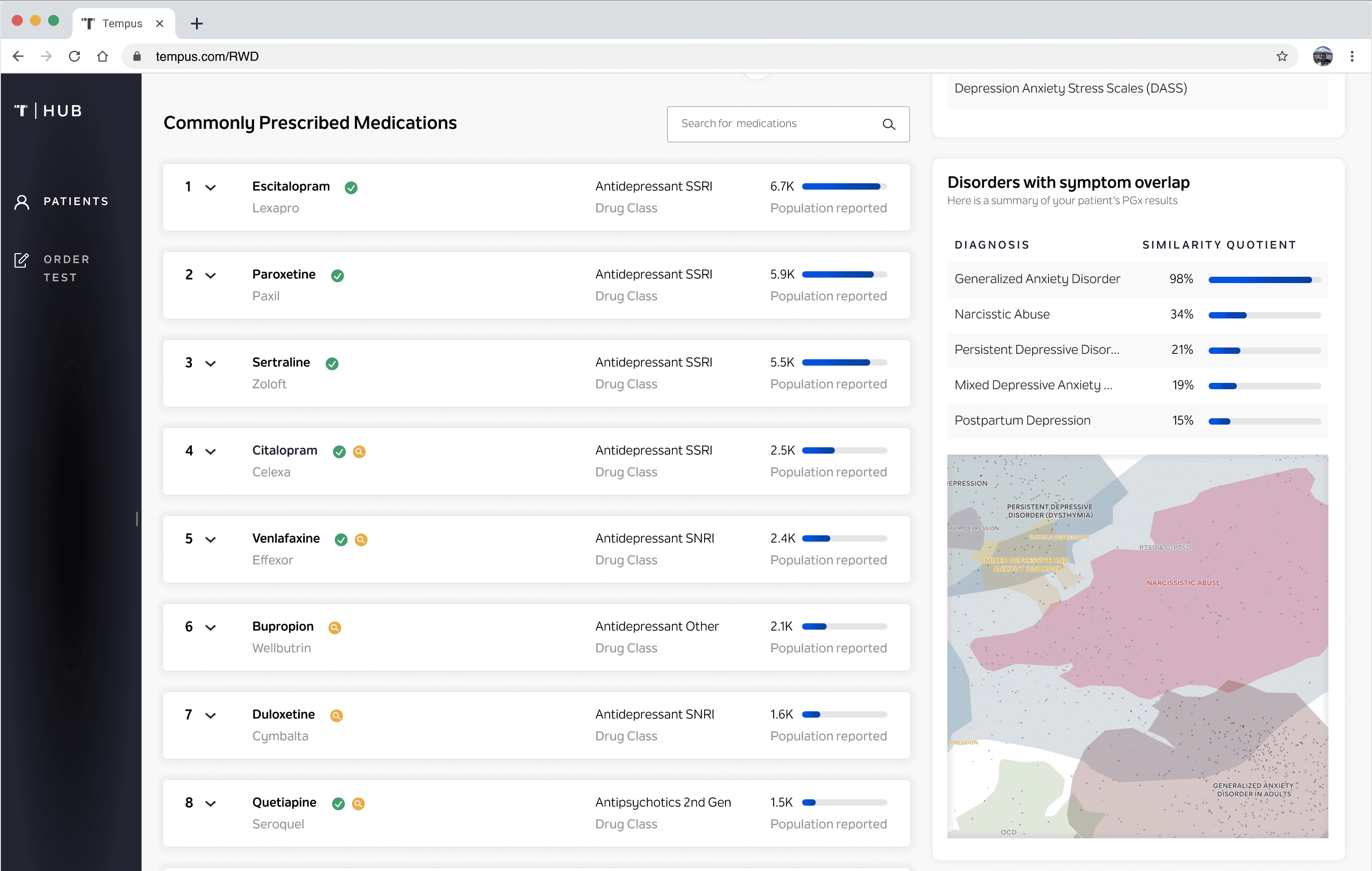Open Patients via sidebar person icon
Viewport: 1372px width, 871px height.
pos(22,202)
